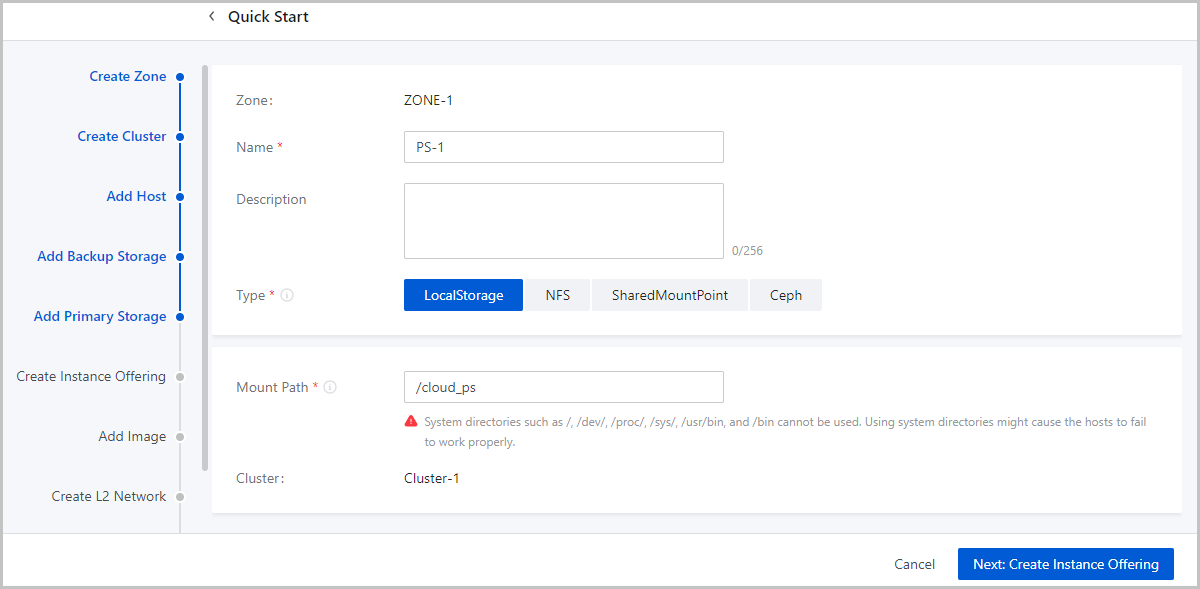Viewport: 1200px width, 589px height.
Task: Select the Ceph storage type
Action: point(786,295)
